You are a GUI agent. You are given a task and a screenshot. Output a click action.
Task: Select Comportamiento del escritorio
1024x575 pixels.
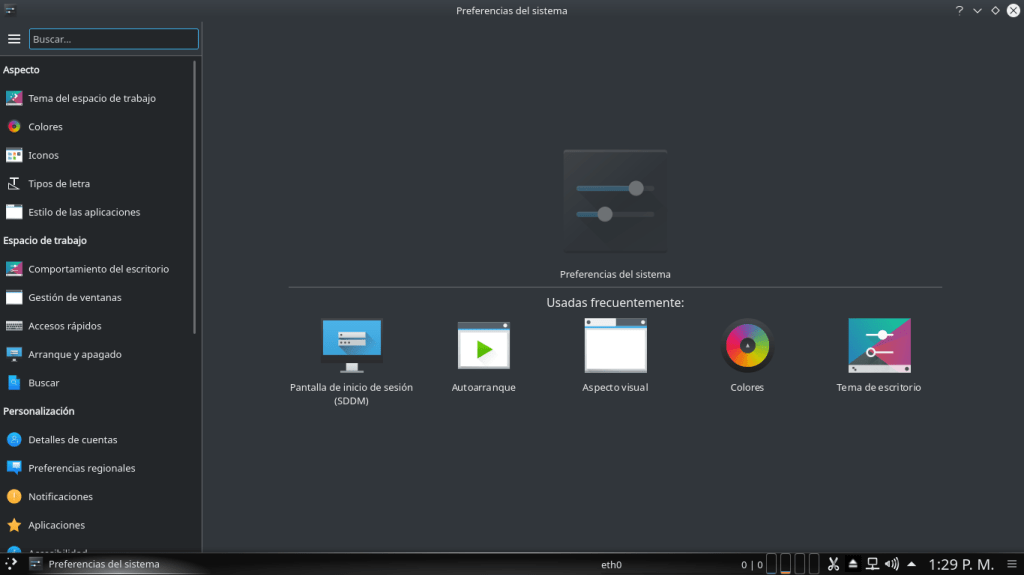[98, 269]
